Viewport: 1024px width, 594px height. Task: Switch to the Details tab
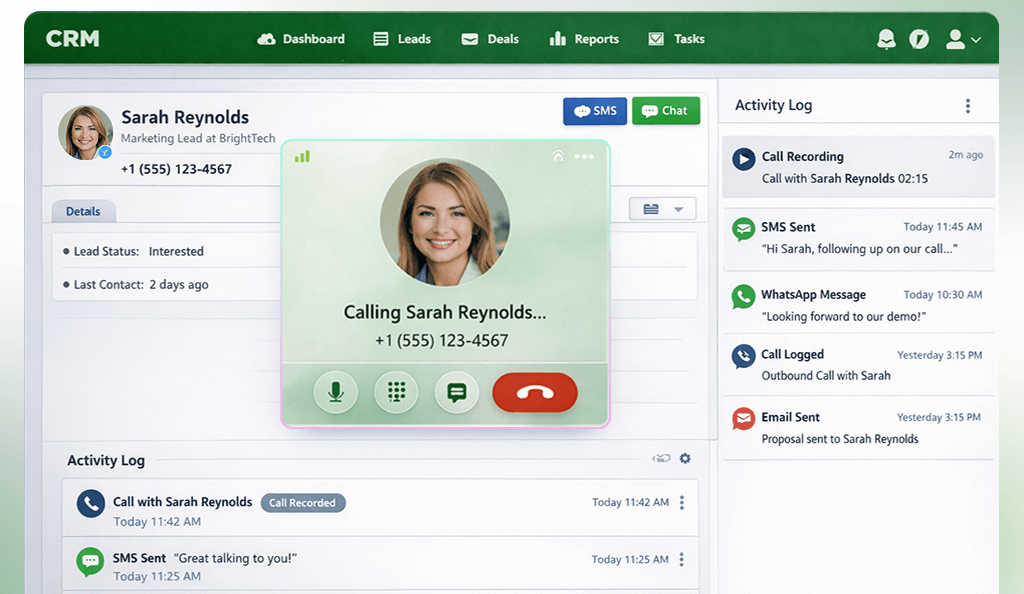pyautogui.click(x=83, y=211)
